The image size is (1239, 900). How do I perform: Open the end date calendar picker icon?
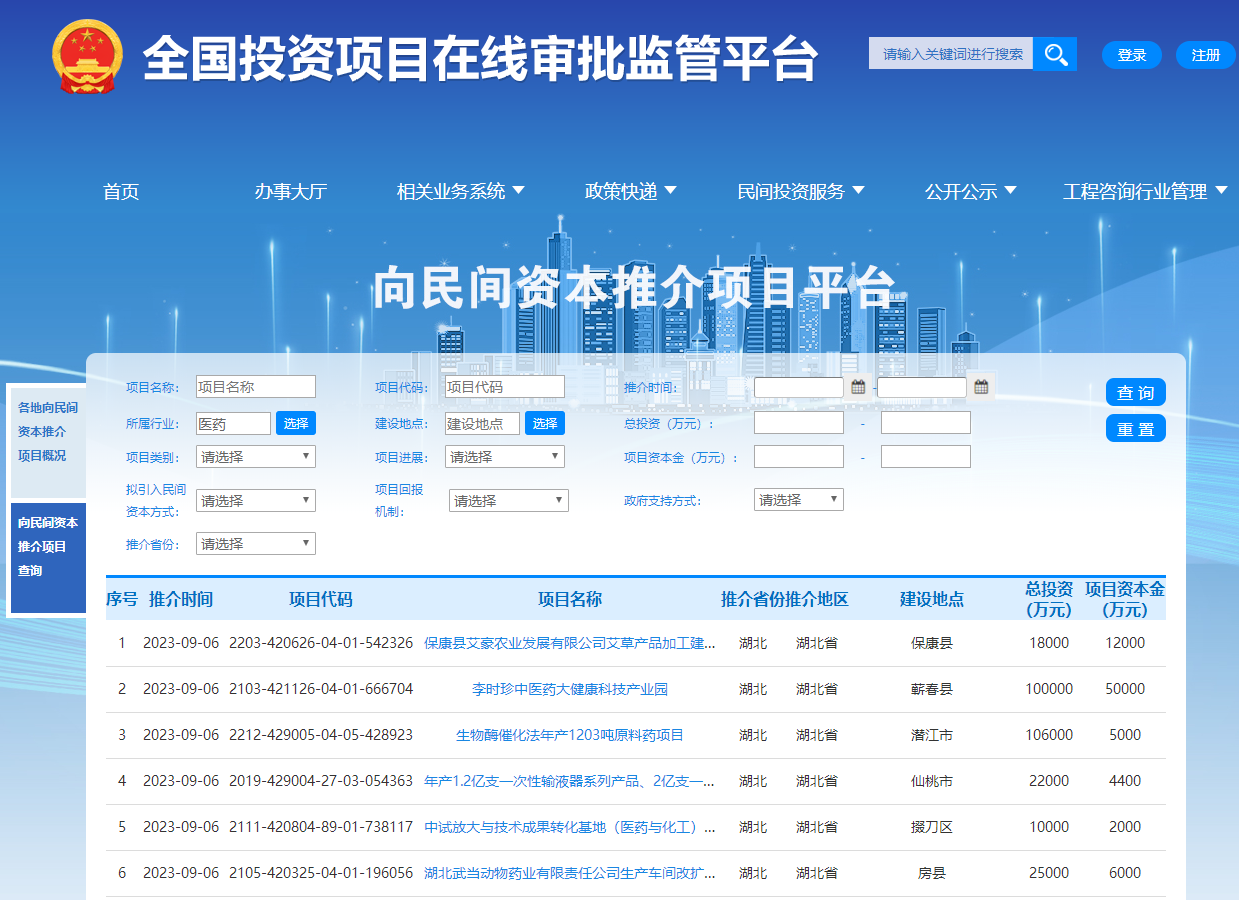[981, 387]
